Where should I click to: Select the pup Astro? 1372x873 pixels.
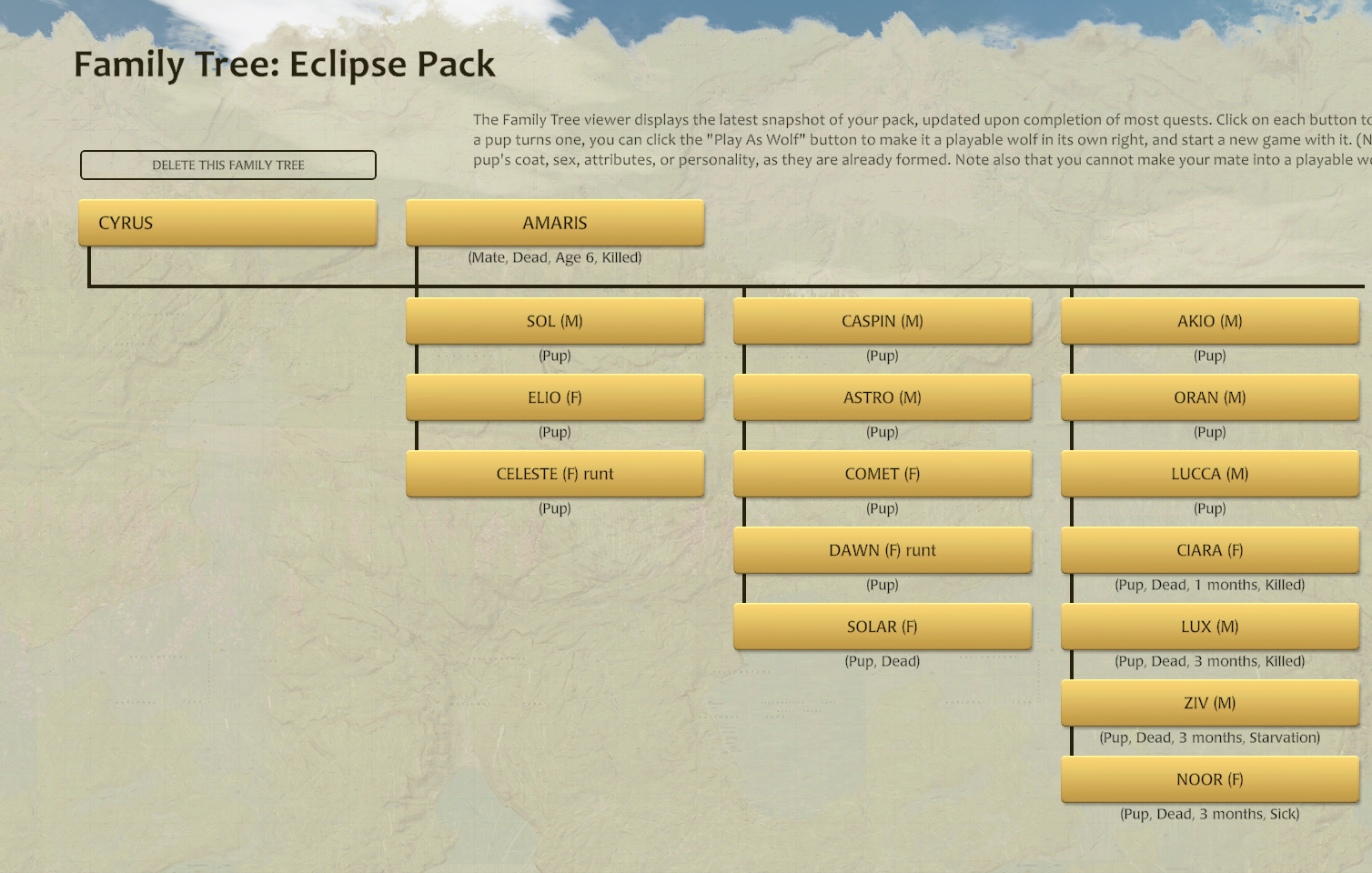[x=882, y=396]
